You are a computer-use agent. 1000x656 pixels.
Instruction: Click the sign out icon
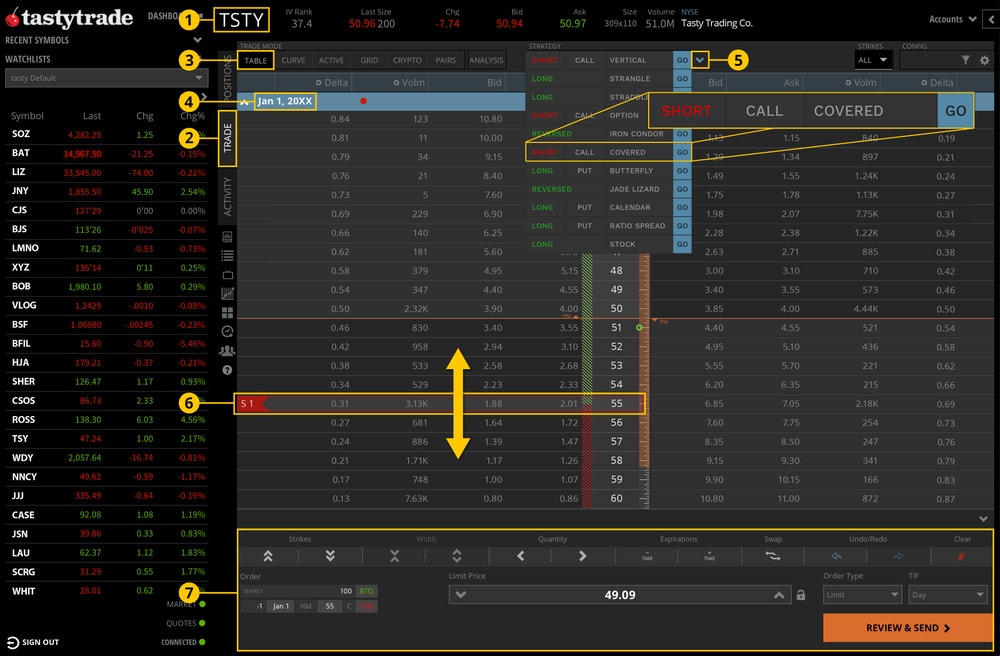[x=13, y=642]
